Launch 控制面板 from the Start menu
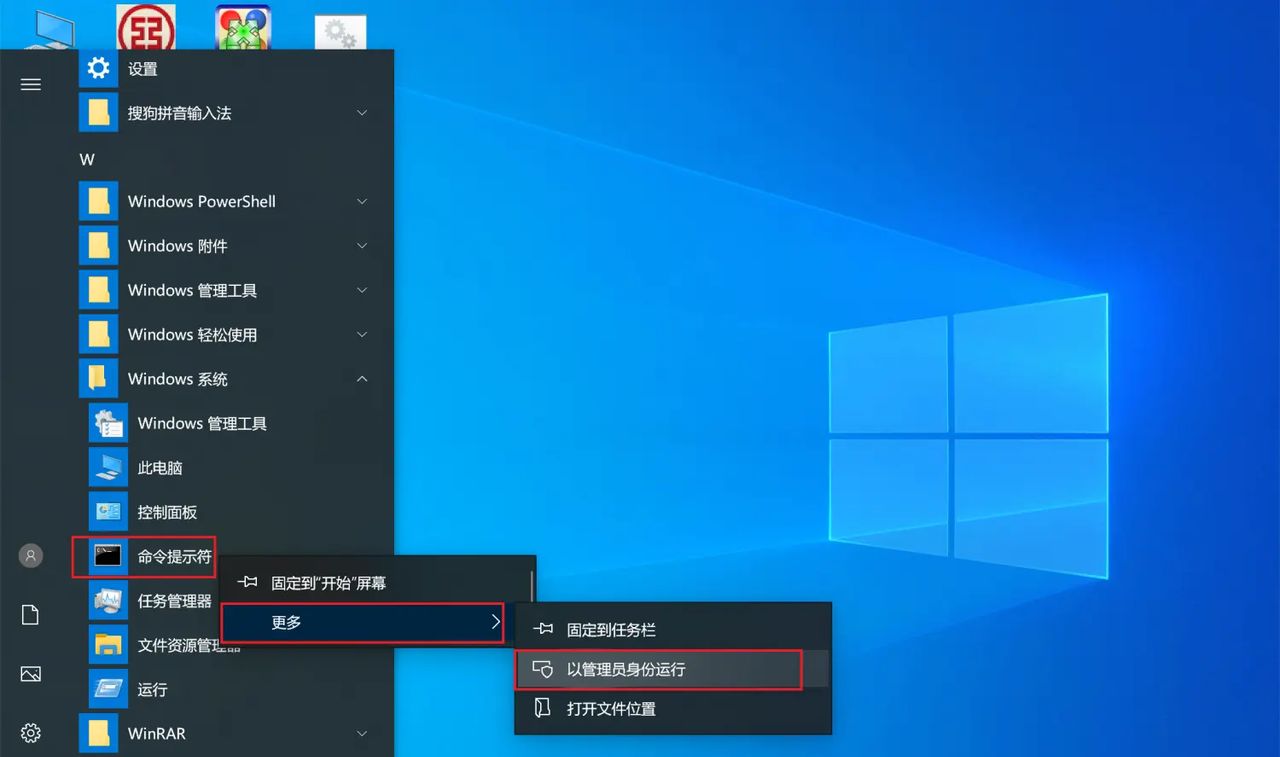Image resolution: width=1280 pixels, height=757 pixels. (168, 512)
